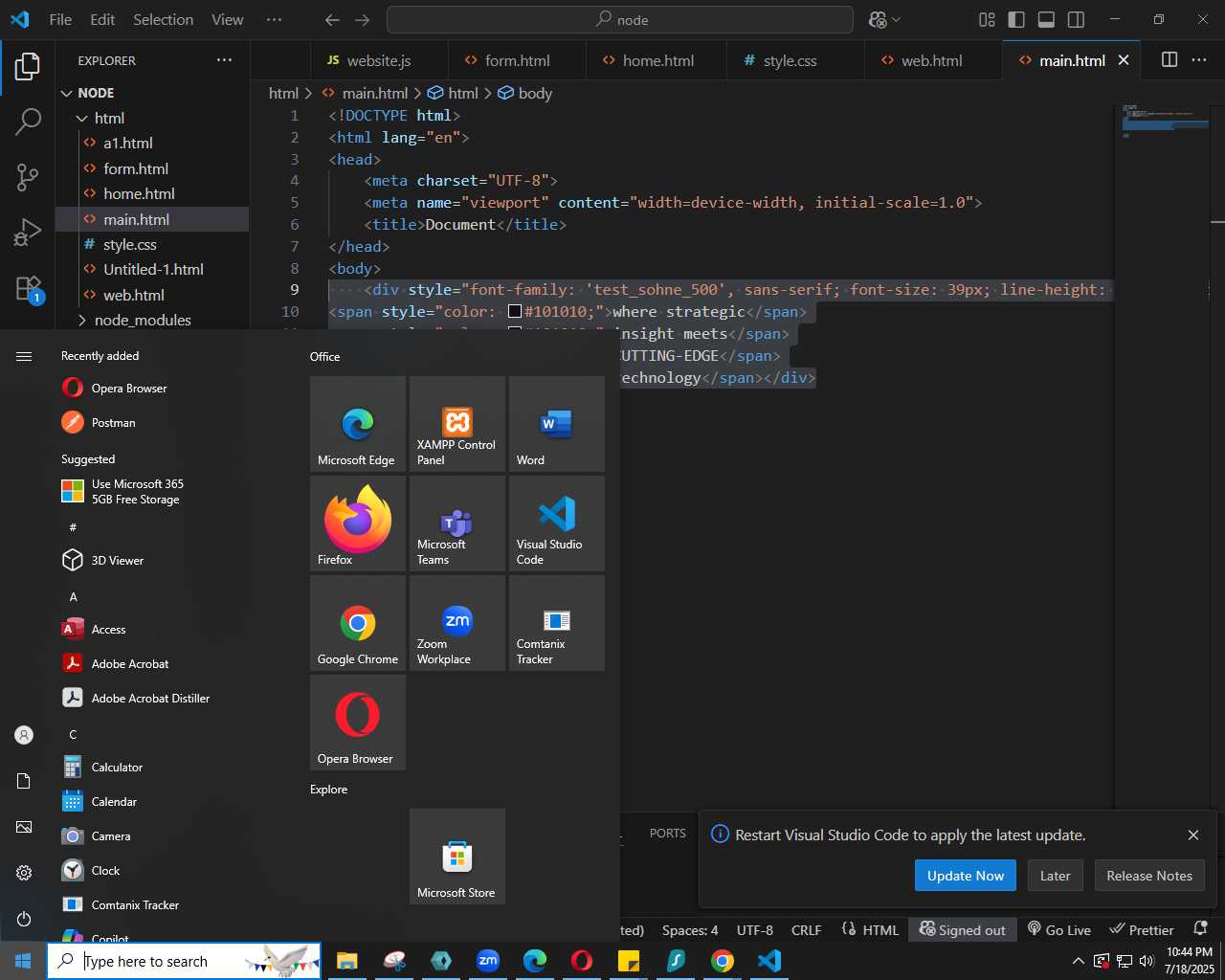The width and height of the screenshot is (1225, 980).
Task: Open the overflow menu ellipsis in menu bar
Action: tap(275, 19)
